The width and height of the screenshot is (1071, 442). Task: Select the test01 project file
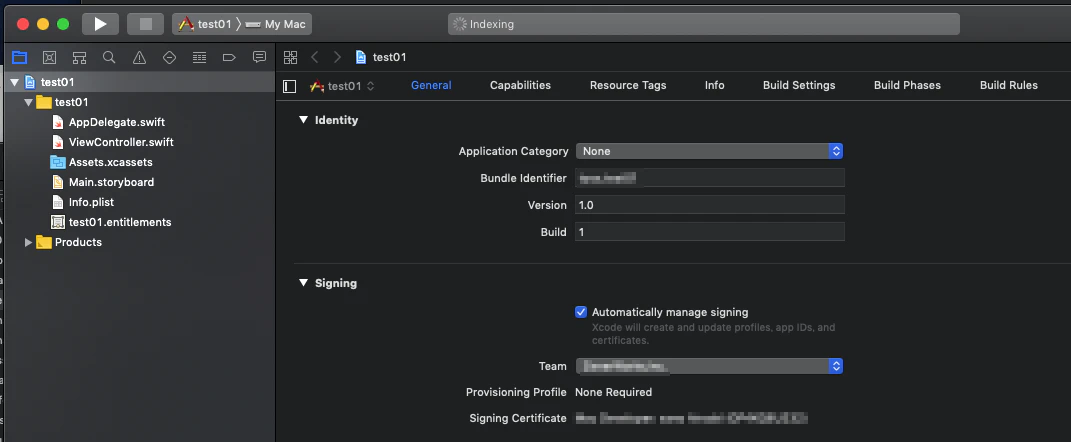point(139,82)
